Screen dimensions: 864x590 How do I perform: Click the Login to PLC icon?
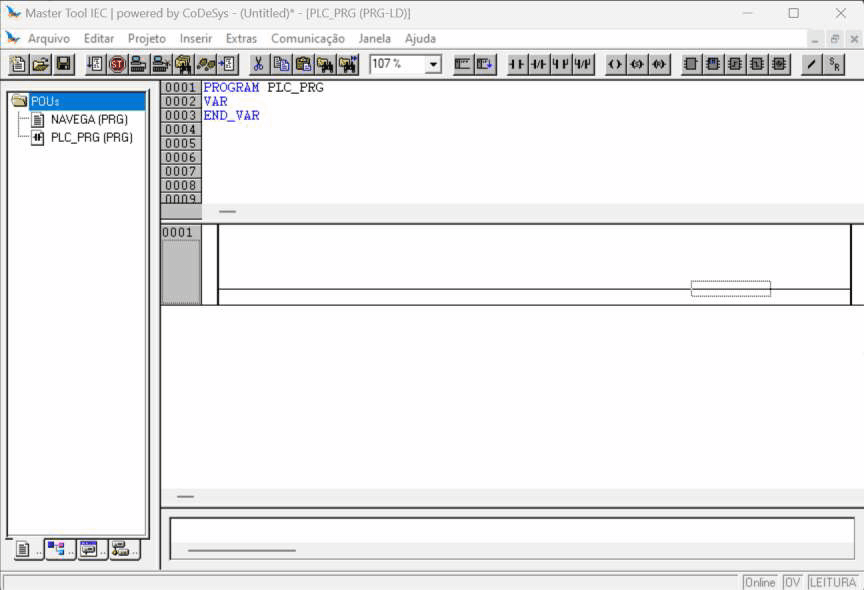pos(138,64)
